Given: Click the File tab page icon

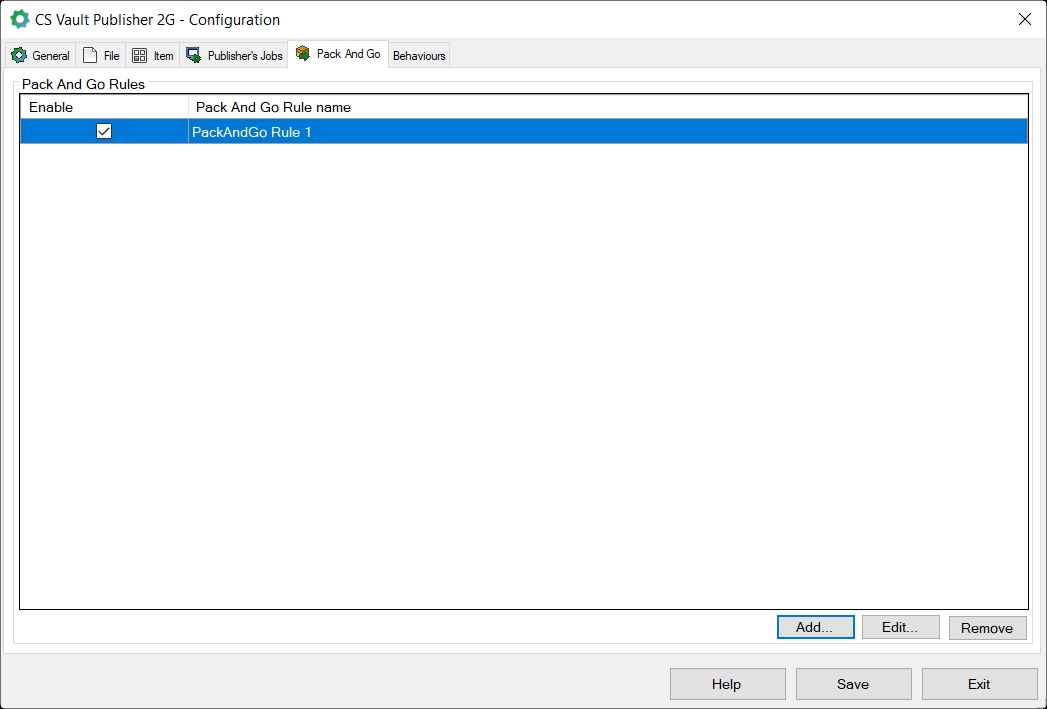Looking at the screenshot, I should pos(90,56).
